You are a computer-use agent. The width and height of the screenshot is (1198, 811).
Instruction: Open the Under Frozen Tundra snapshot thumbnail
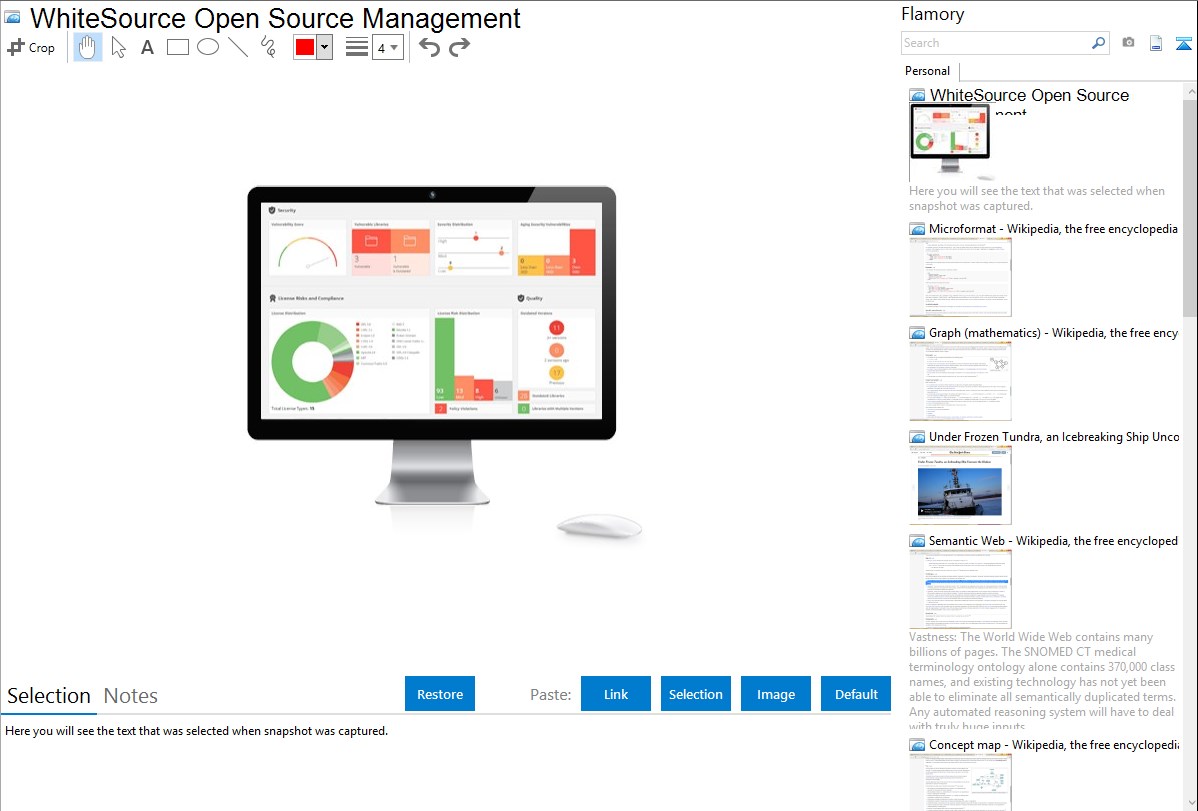tap(960, 485)
